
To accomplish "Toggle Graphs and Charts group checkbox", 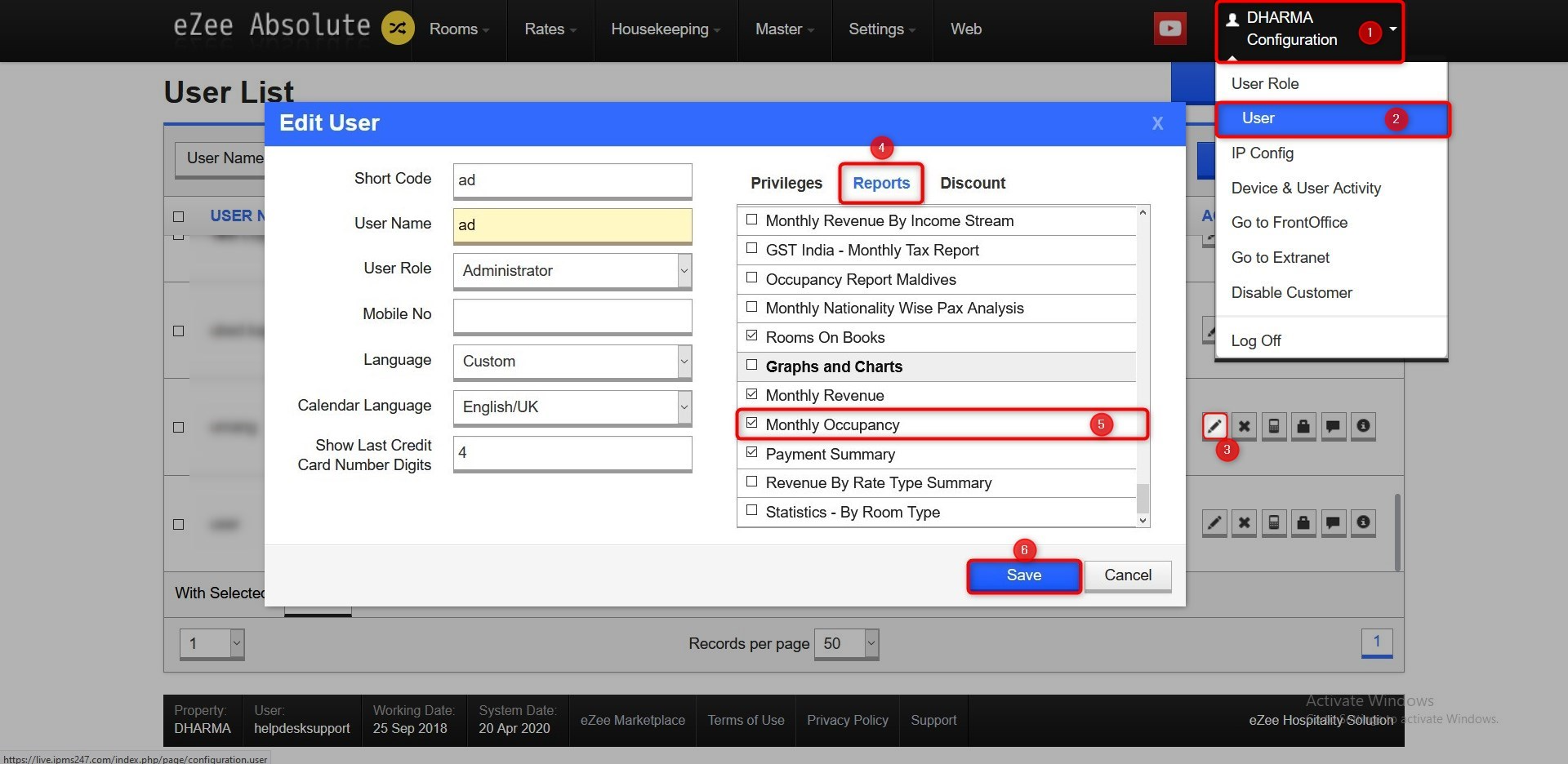I will pos(751,366).
